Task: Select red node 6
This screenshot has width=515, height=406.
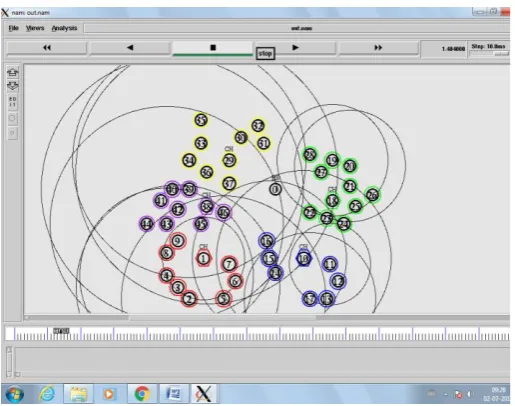Action: click(x=235, y=281)
